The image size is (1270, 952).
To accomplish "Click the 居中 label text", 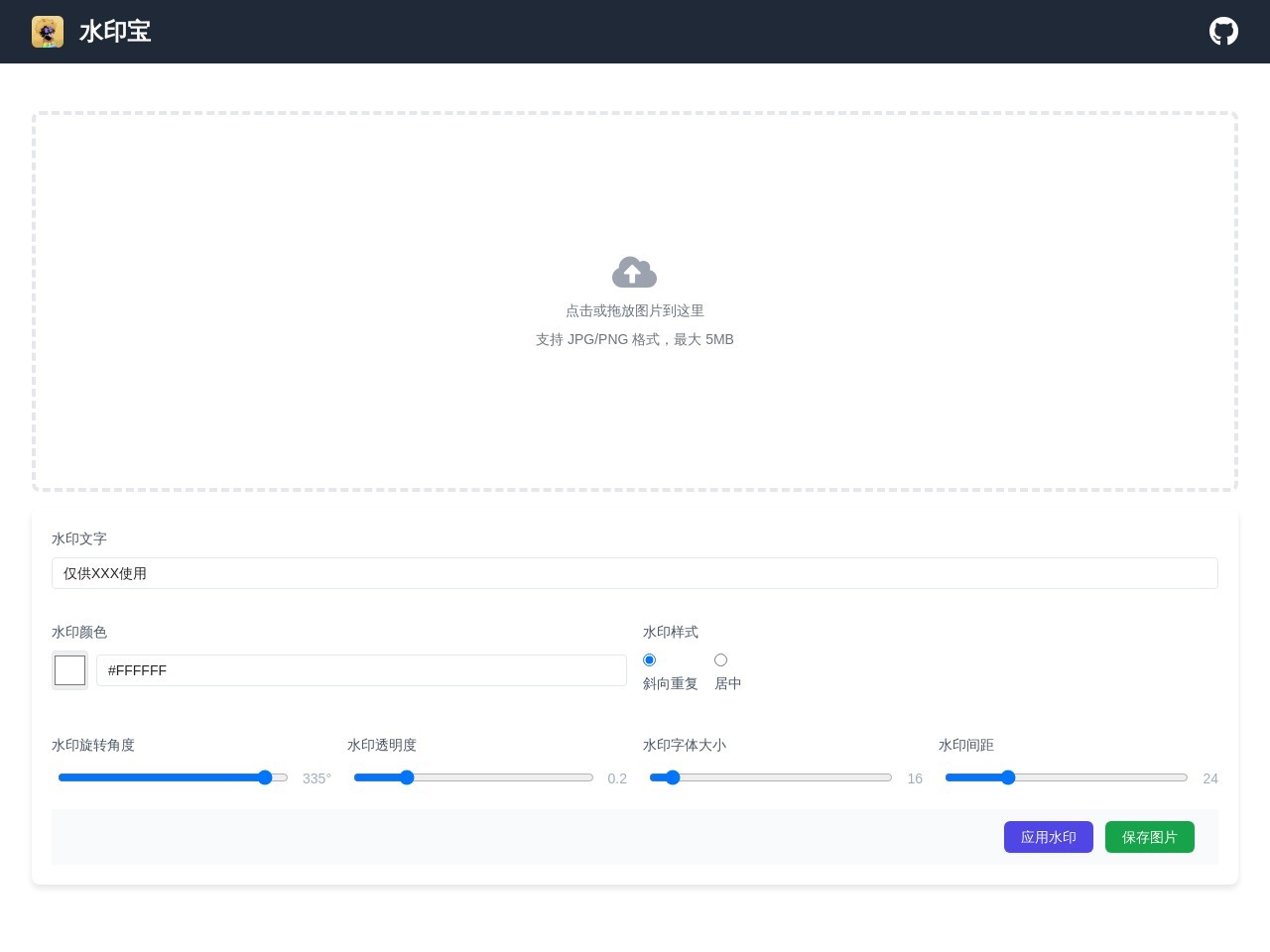I will [x=727, y=684].
